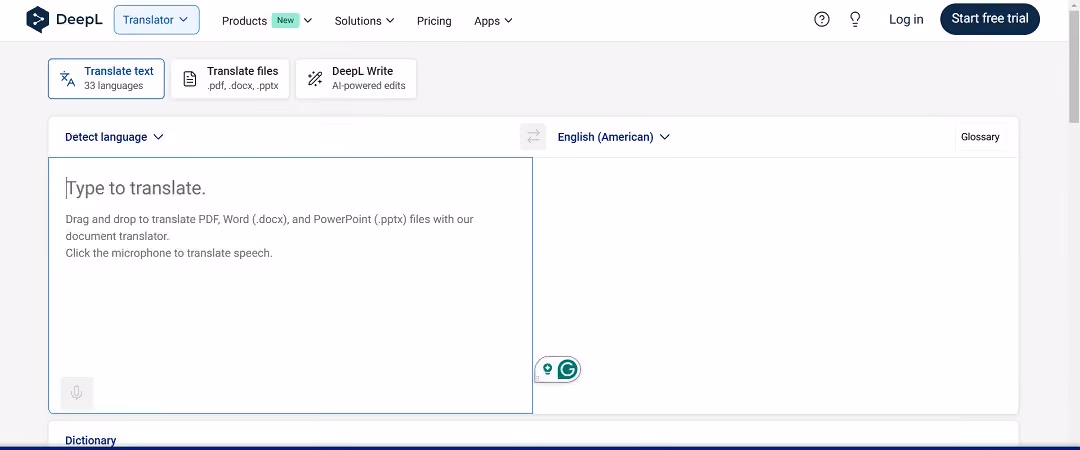Click into the Type to translate field
This screenshot has height=450, width=1080.
pos(290,285)
